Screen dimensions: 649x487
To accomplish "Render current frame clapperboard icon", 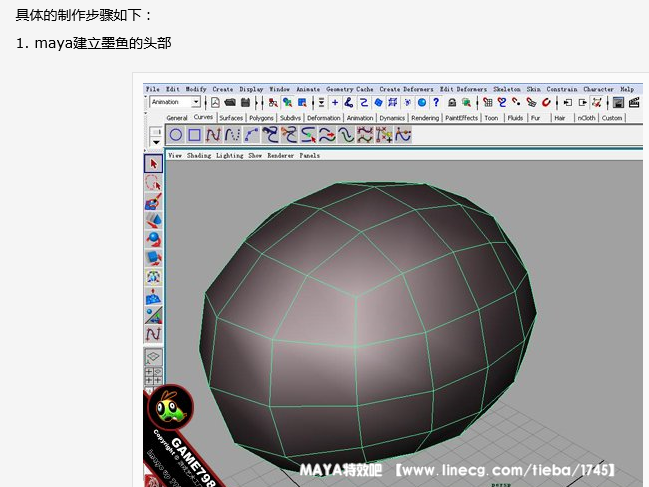I will (634, 102).
